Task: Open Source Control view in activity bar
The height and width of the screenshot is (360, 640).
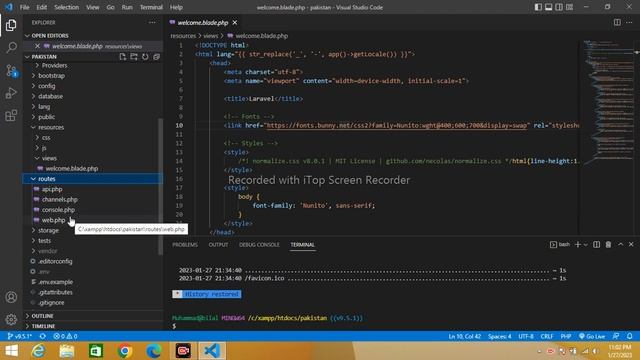Action: pyautogui.click(x=11, y=71)
